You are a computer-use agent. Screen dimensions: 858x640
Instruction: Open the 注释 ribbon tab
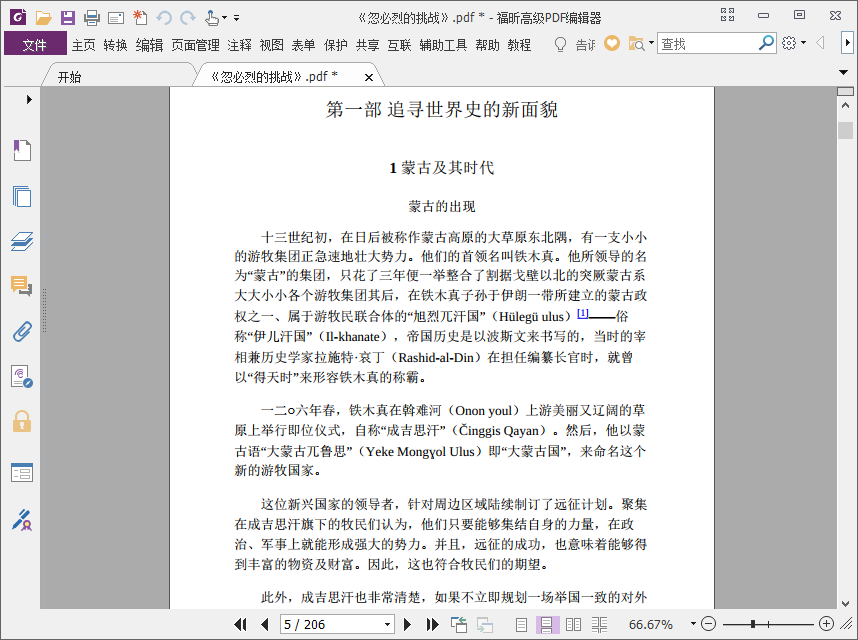tap(240, 45)
